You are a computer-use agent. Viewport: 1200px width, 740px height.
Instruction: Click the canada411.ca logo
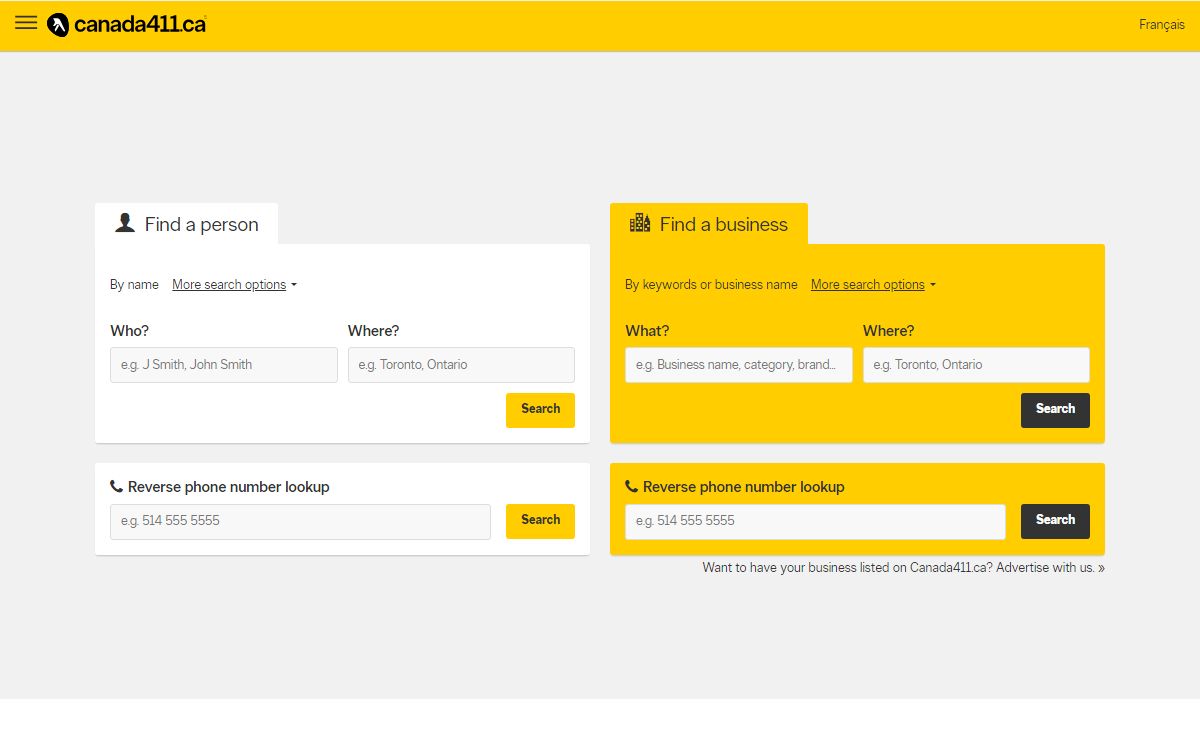click(127, 24)
